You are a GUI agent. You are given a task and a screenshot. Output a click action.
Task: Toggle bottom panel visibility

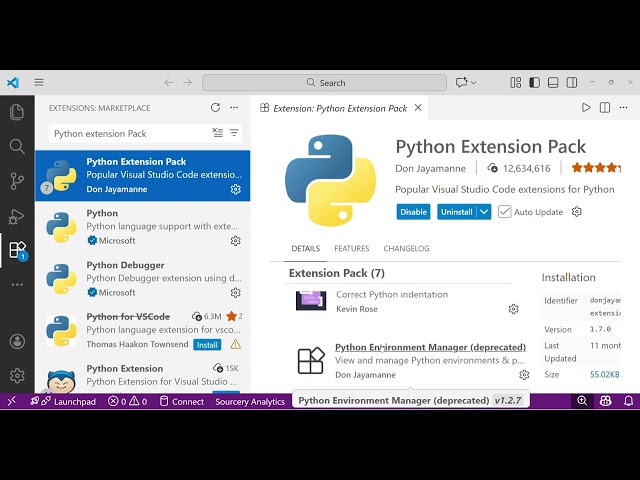pos(553,82)
